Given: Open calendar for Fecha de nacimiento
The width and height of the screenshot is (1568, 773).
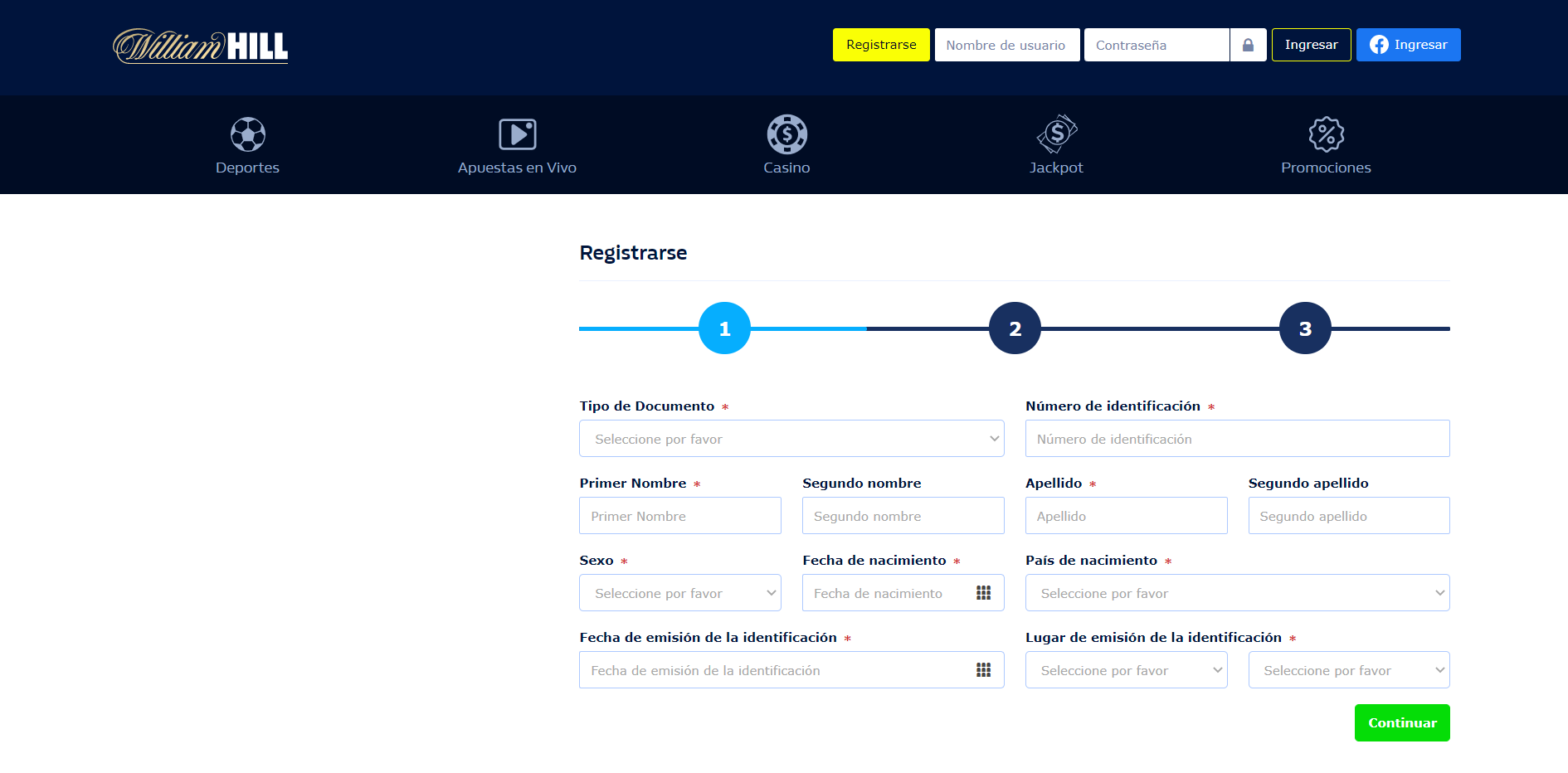Looking at the screenshot, I should point(984,593).
